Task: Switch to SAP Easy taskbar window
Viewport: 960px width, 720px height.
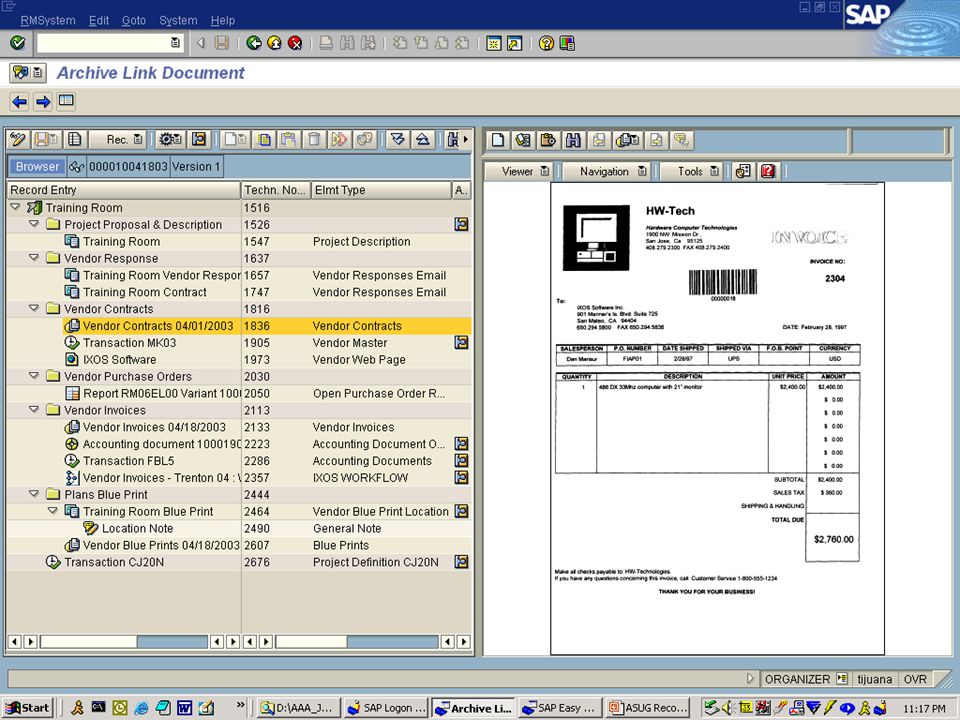Action: pyautogui.click(x=559, y=708)
